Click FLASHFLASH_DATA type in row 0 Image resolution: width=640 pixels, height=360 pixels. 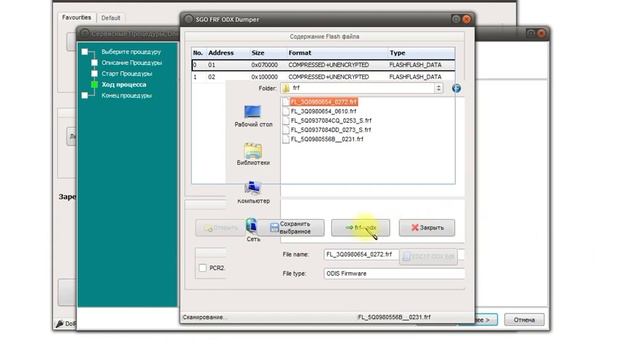(x=415, y=65)
